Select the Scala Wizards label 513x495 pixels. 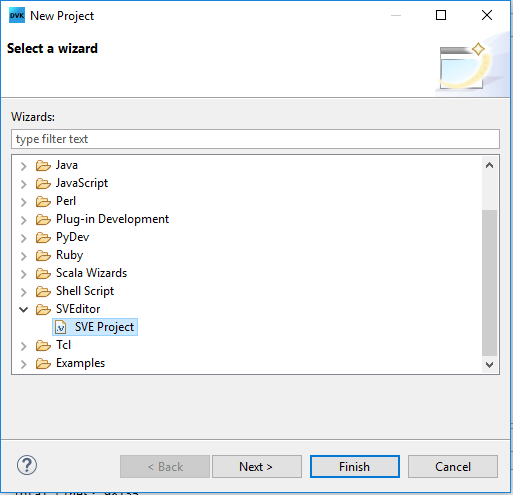click(91, 273)
